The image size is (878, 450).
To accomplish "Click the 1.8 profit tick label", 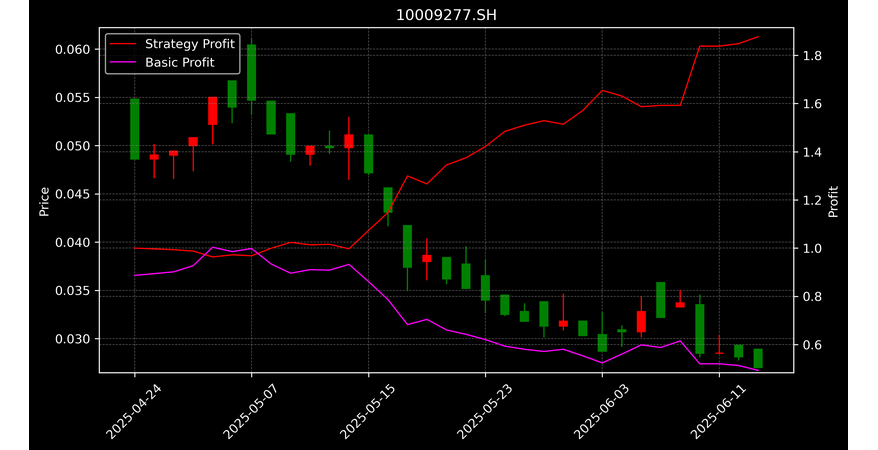I will 810,56.
